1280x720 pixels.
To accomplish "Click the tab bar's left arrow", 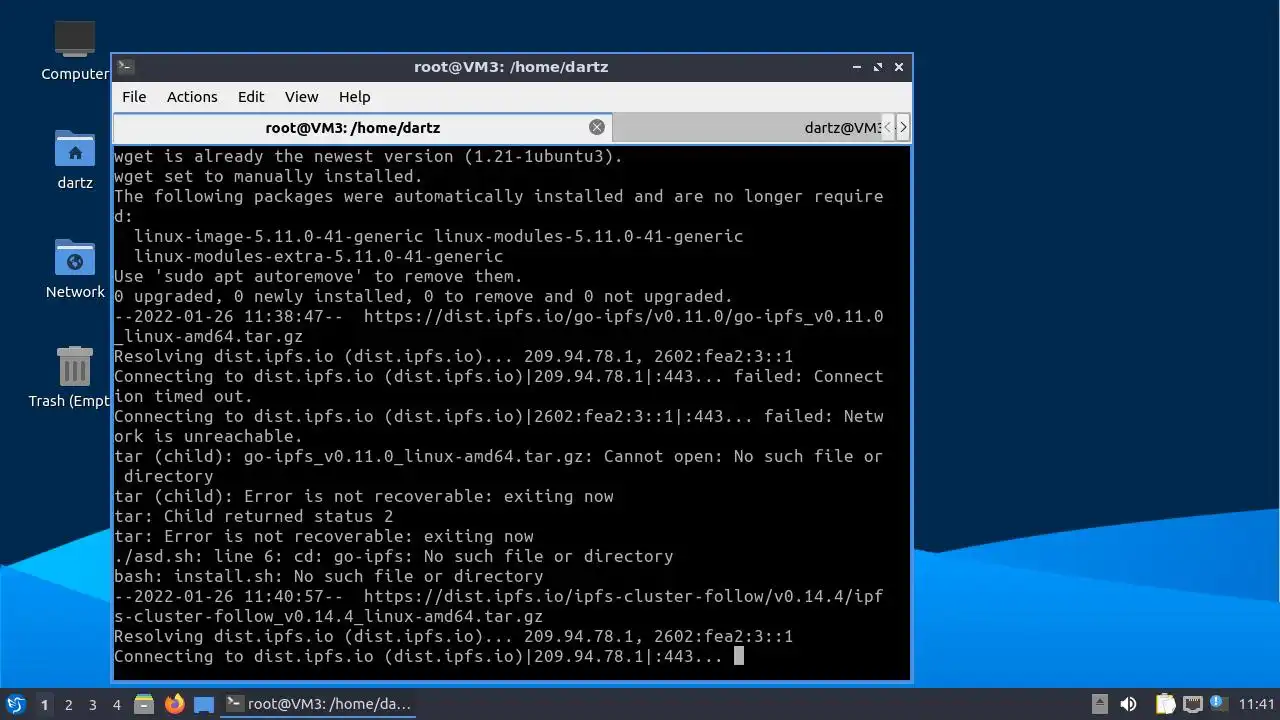I will click(887, 127).
